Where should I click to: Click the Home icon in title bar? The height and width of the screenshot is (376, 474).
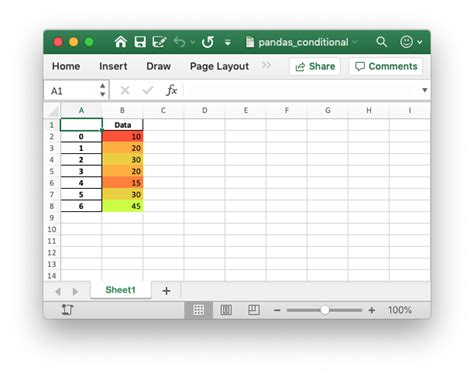pyautogui.click(x=121, y=42)
